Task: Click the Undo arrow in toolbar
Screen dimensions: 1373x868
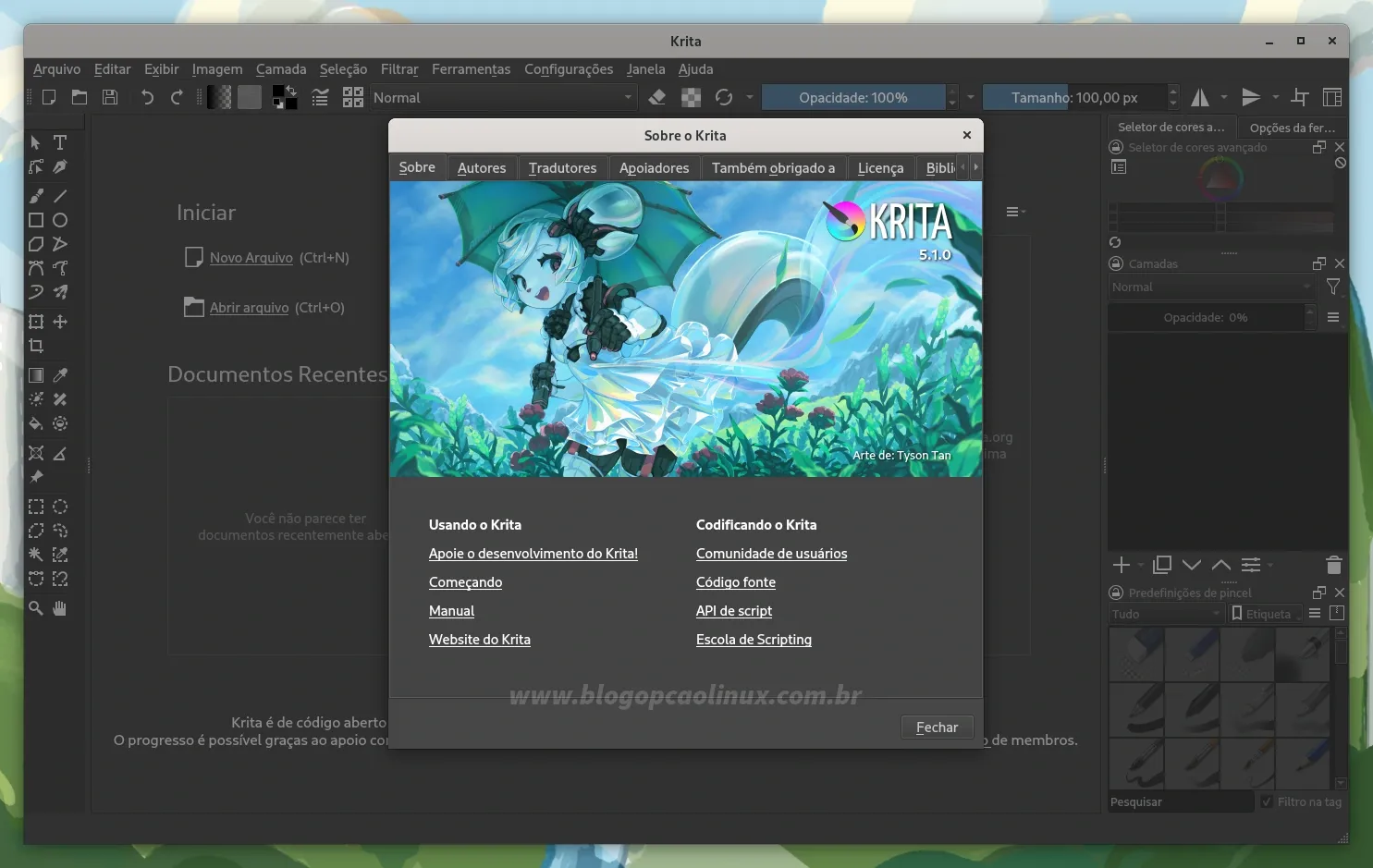Action: coord(147,97)
